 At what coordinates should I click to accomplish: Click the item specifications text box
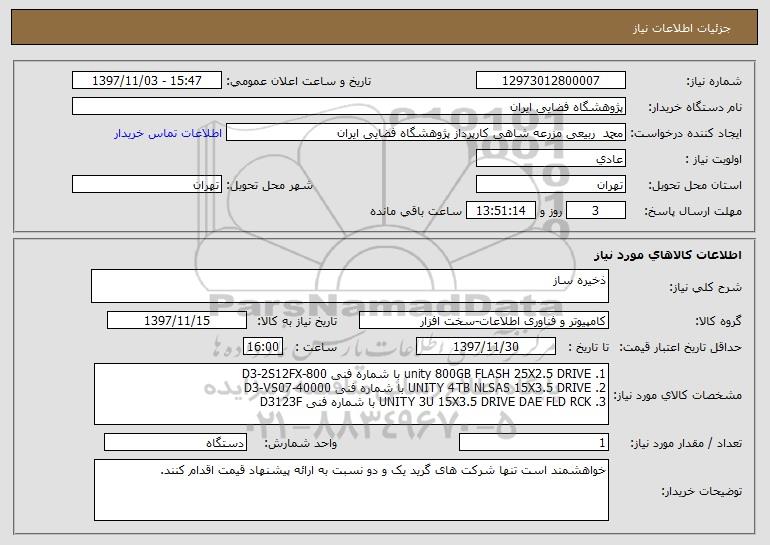[x=351, y=394]
